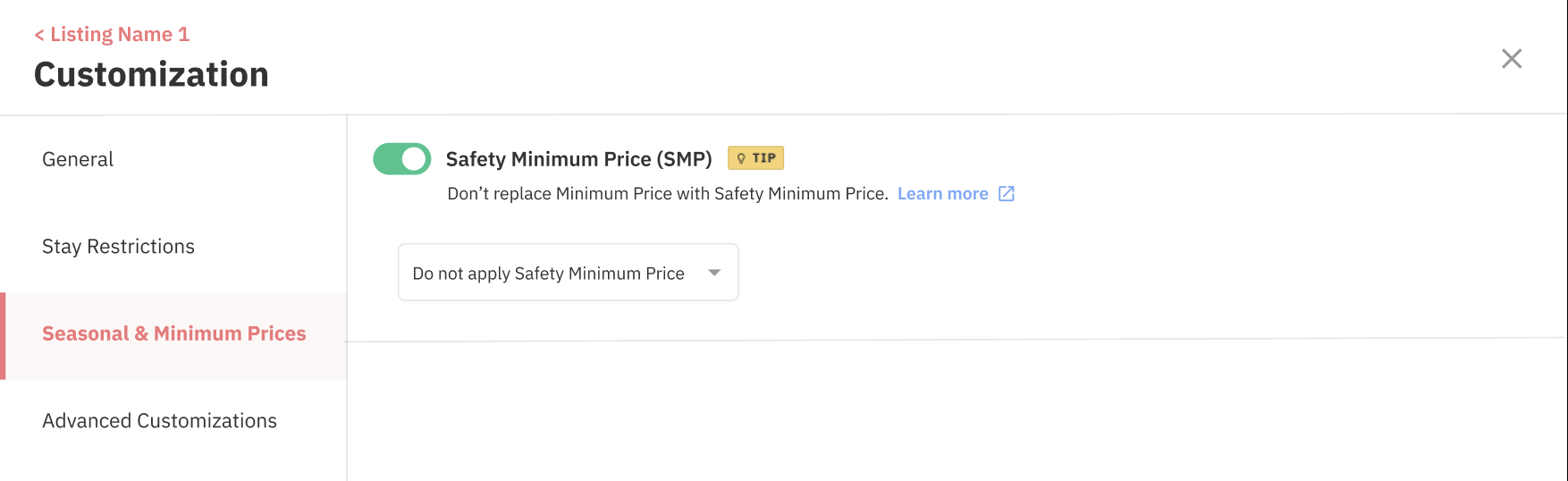Viewport: 1568px width, 481px height.
Task: Click the lightbulb icon in the TIP badge
Action: tap(741, 158)
